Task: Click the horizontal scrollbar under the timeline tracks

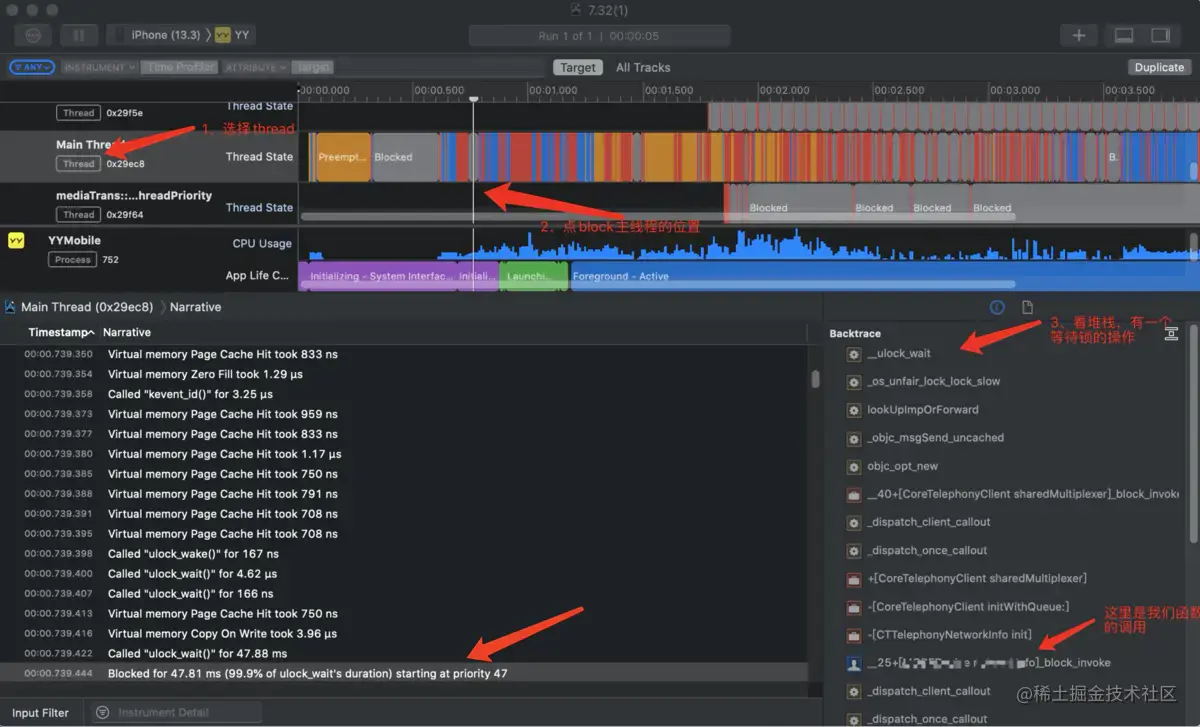Action: pyautogui.click(x=658, y=216)
